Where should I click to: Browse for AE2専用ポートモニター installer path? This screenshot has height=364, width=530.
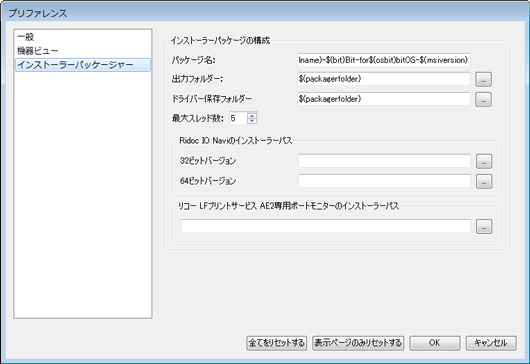click(484, 227)
